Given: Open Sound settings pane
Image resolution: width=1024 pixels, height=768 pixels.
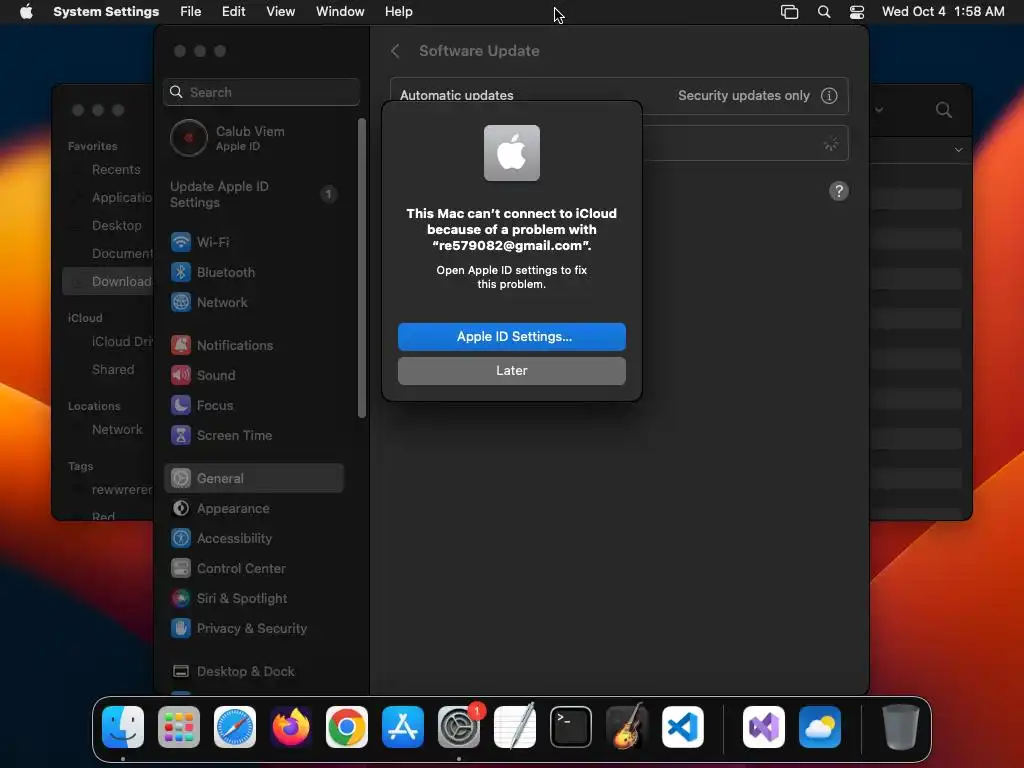Looking at the screenshot, I should coord(253,376).
